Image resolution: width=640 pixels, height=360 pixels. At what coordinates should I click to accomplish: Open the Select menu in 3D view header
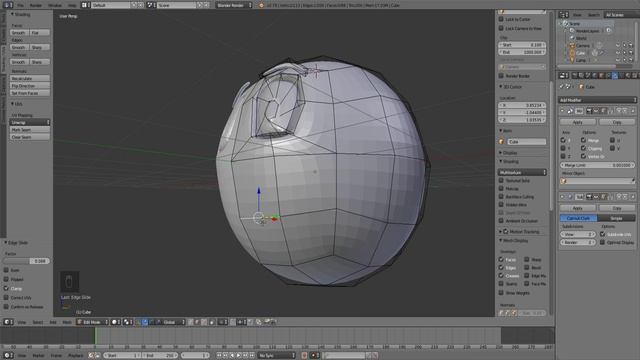click(x=38, y=322)
